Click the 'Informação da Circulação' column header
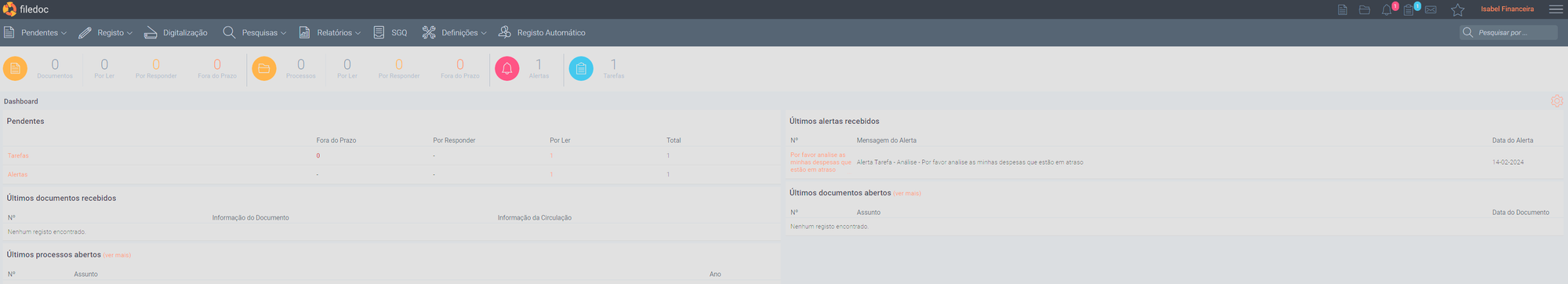Viewport: 1568px width, 284px height. pos(535,218)
